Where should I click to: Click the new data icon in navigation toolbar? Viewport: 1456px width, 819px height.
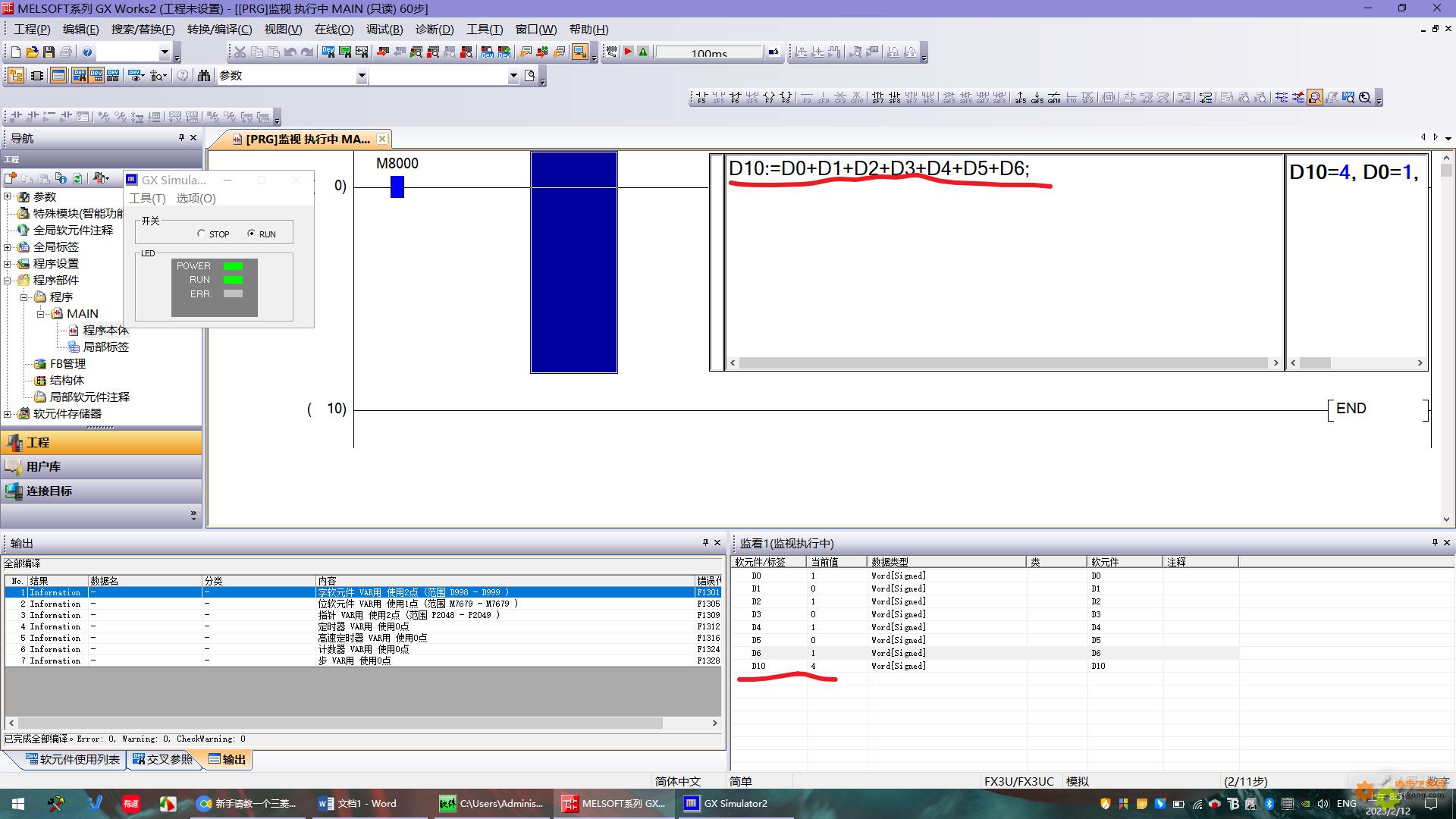tap(11, 178)
